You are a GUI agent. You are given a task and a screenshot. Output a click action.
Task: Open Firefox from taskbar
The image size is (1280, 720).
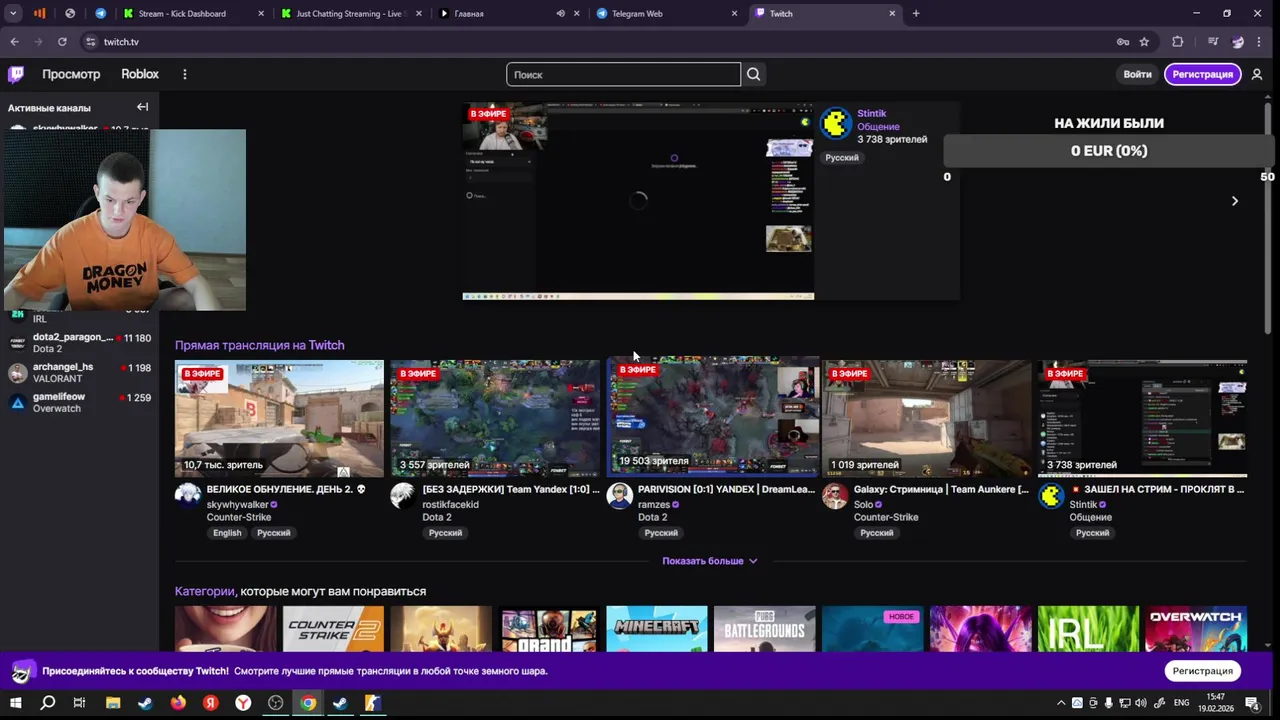point(178,703)
